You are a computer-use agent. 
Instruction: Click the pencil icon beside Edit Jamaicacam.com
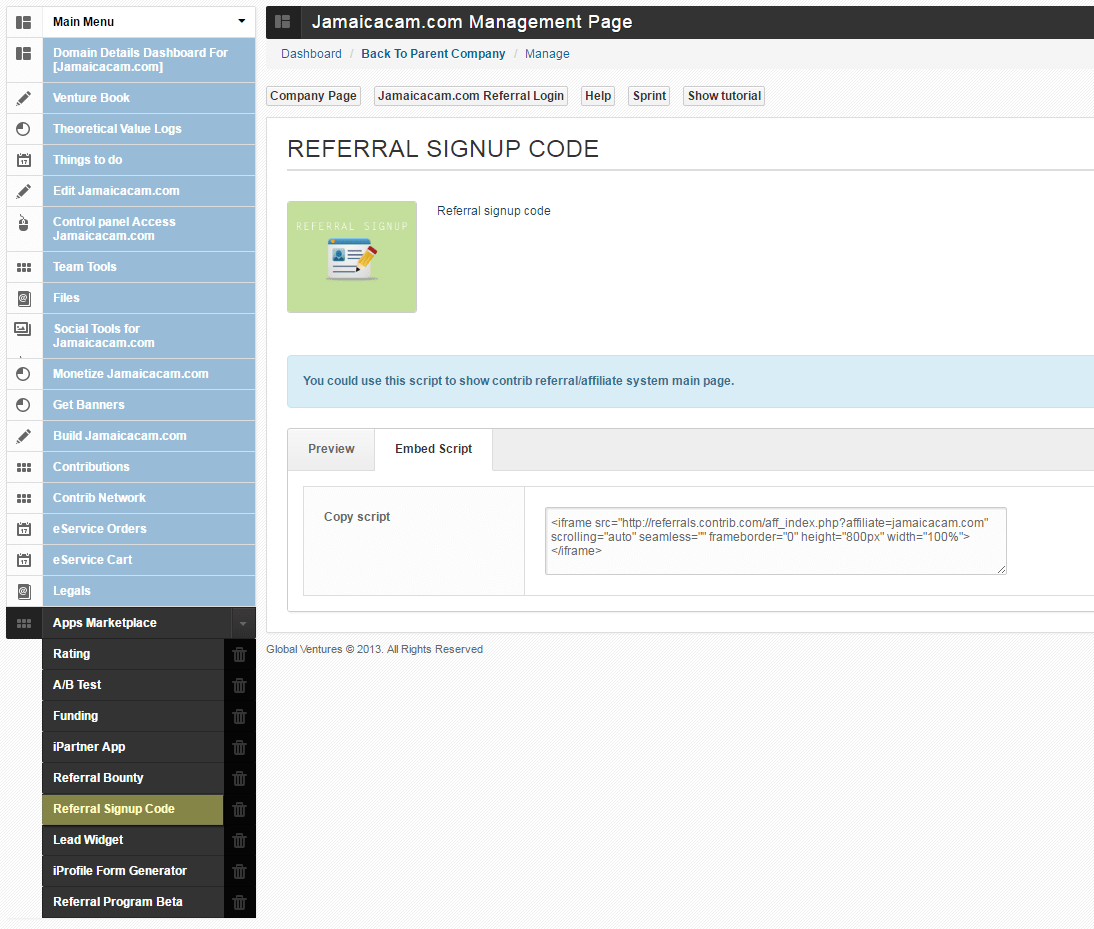(x=24, y=191)
